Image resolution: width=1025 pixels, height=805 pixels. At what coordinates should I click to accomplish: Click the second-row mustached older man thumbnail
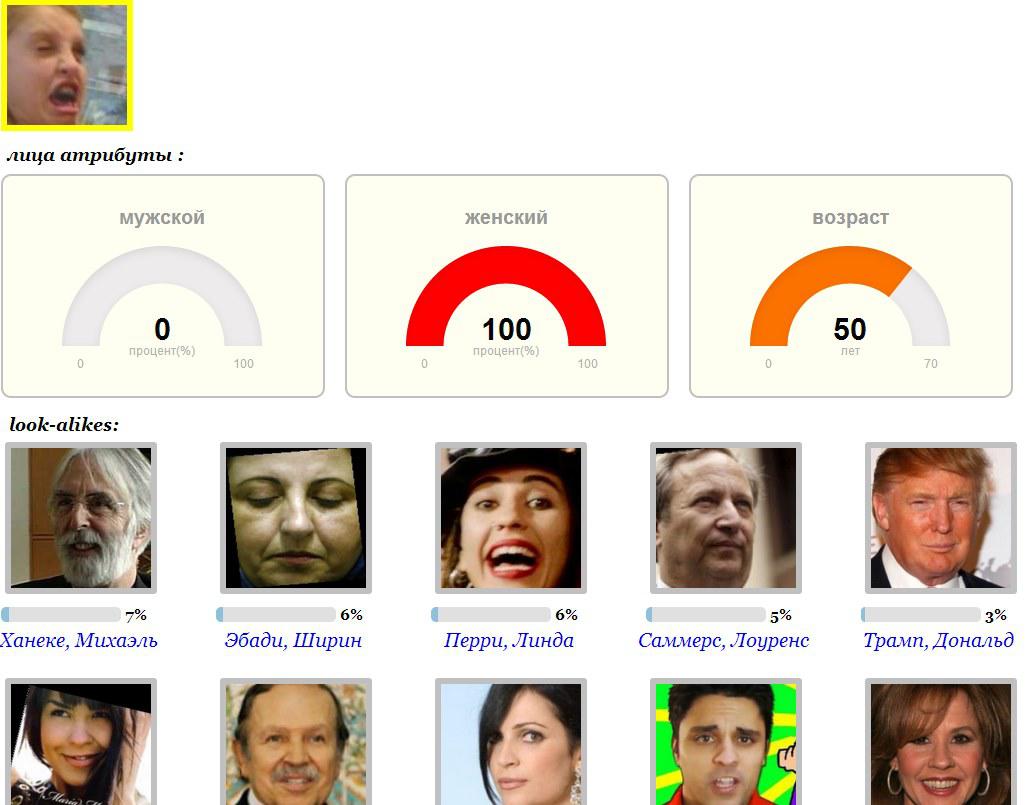296,742
